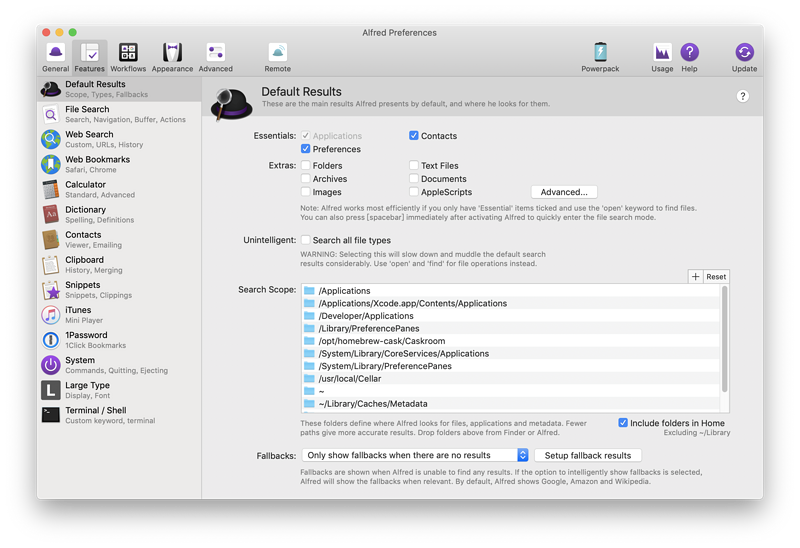Screen dimensions: 800x548
Task: Open Clipboard sidebar icon
Action: [51, 265]
